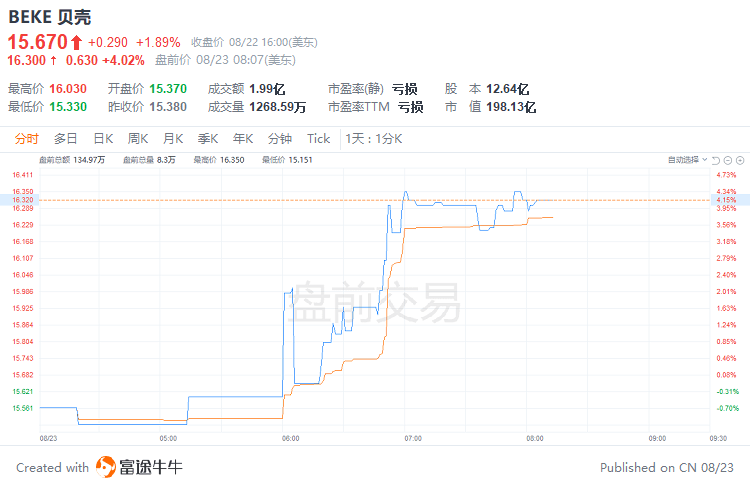Click the 昨收价 value 15.380
Screen dimensions: 750x488
168,106
